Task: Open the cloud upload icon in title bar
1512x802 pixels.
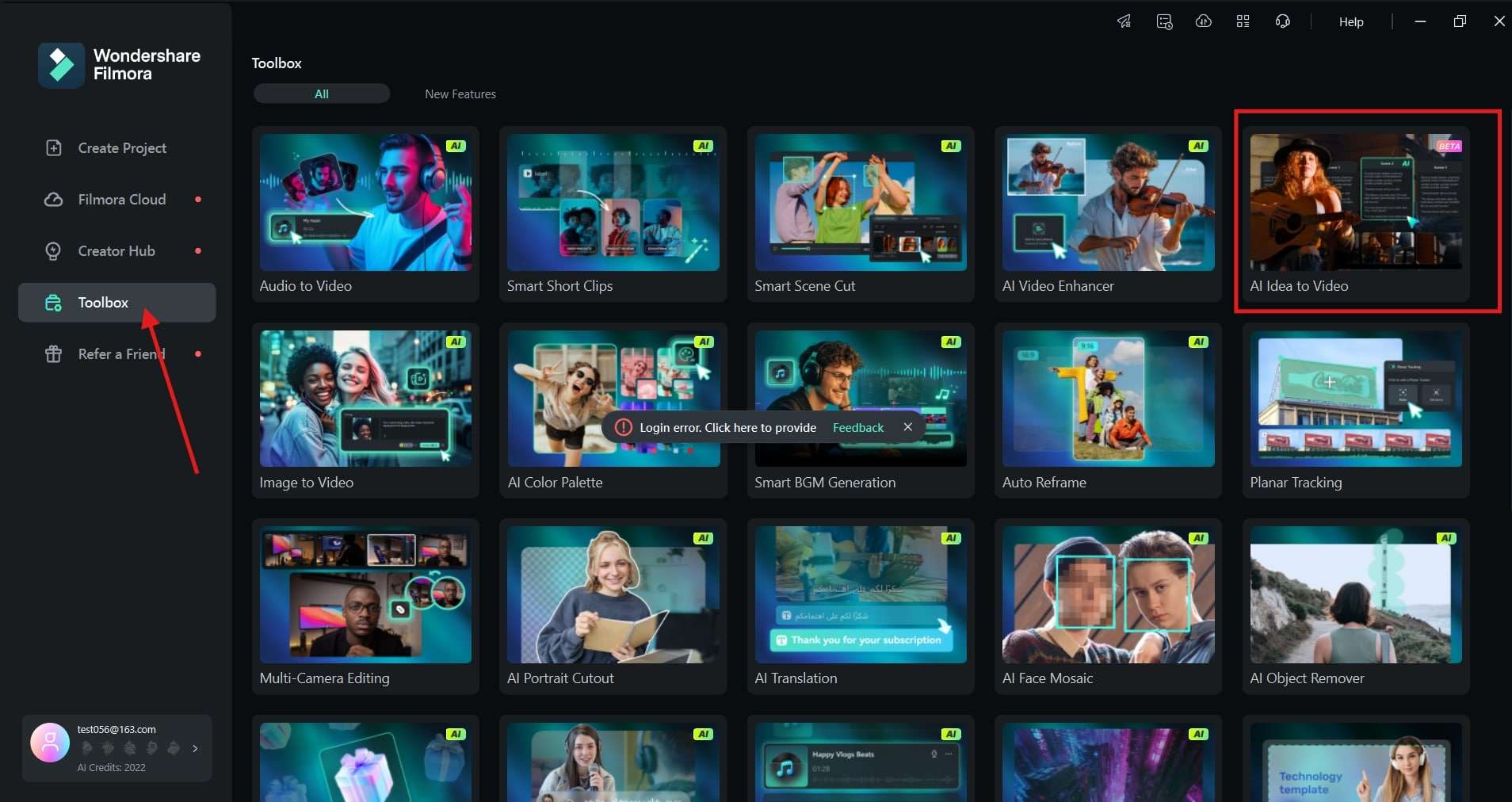Action: (x=1204, y=21)
